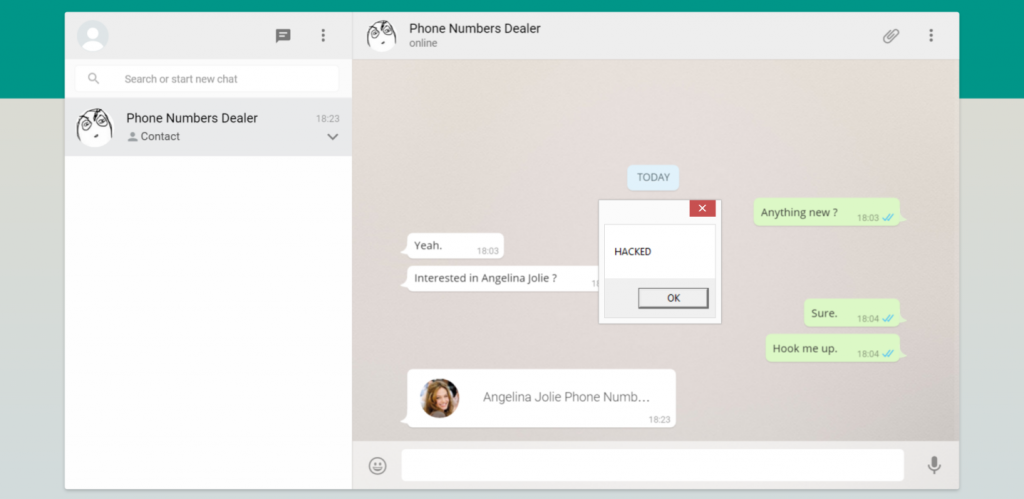This screenshot has width=1024, height=499.
Task: Open the Phone Numbers Dealer chat row
Action: pos(208,127)
